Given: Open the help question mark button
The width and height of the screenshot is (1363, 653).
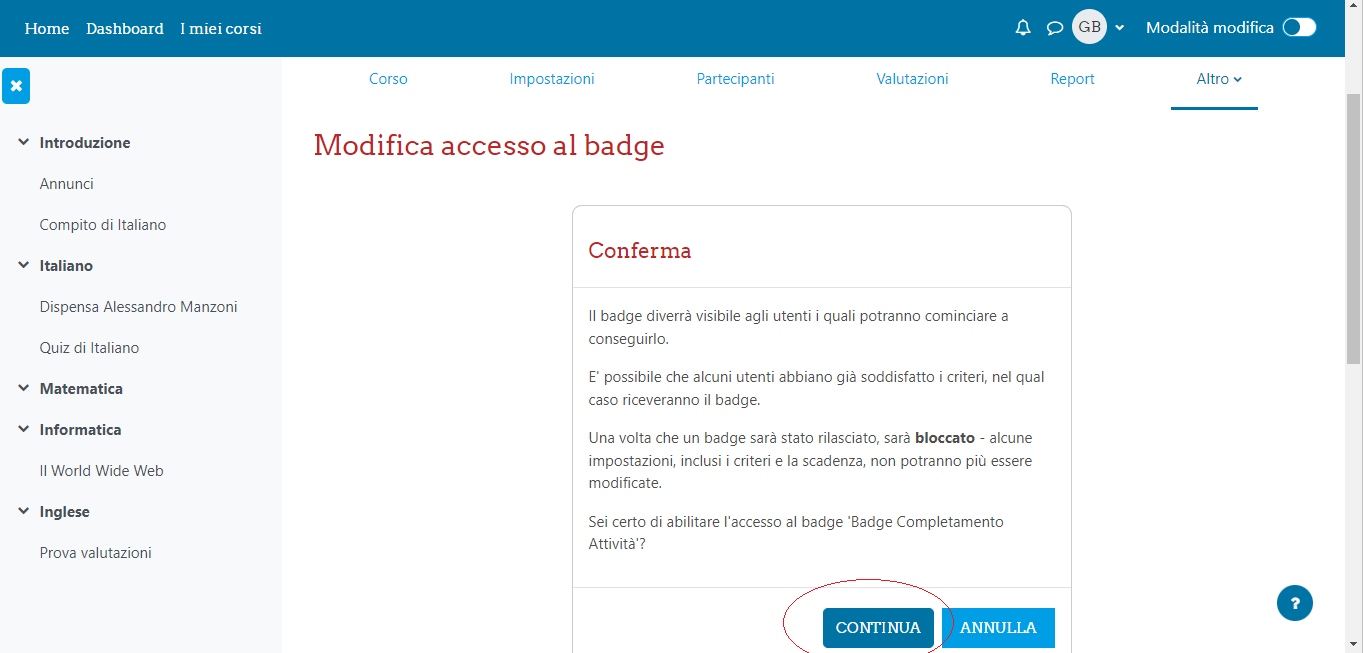Looking at the screenshot, I should [1295, 603].
